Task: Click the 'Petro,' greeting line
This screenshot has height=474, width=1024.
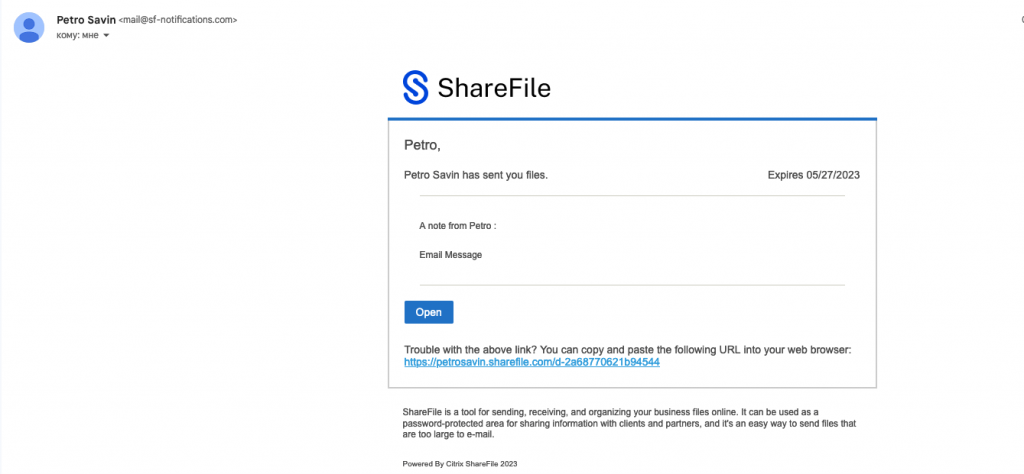Action: coord(423,145)
